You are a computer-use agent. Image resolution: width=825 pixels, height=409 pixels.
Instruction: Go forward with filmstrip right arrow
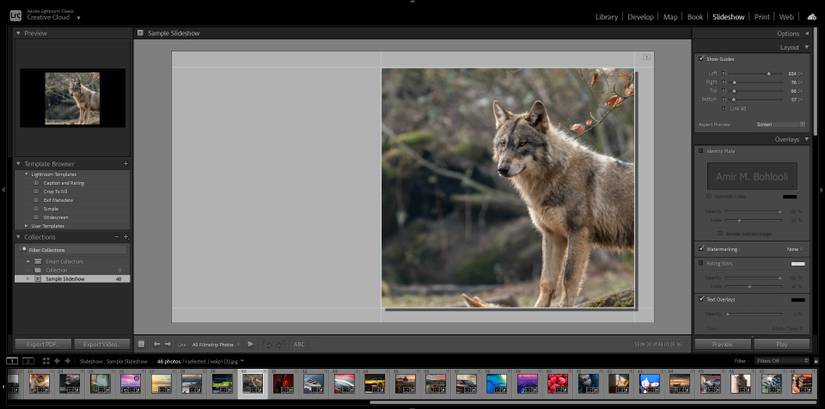point(67,361)
